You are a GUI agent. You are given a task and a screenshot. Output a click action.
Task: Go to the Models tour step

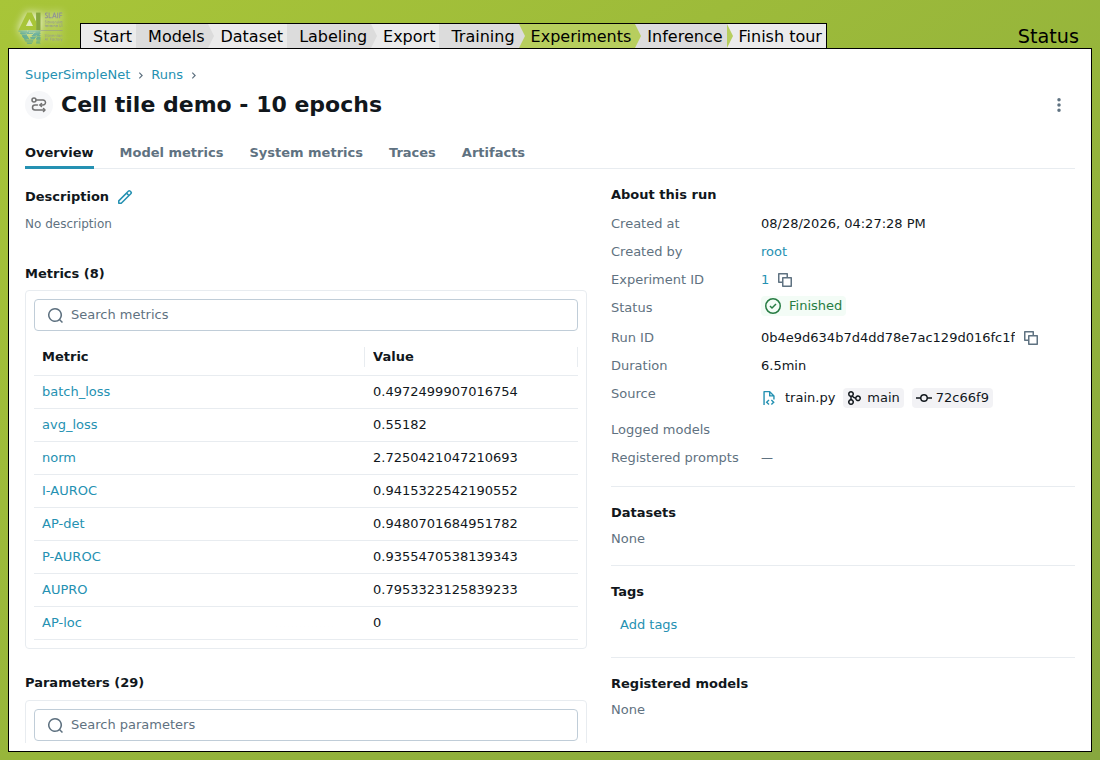[x=175, y=36]
